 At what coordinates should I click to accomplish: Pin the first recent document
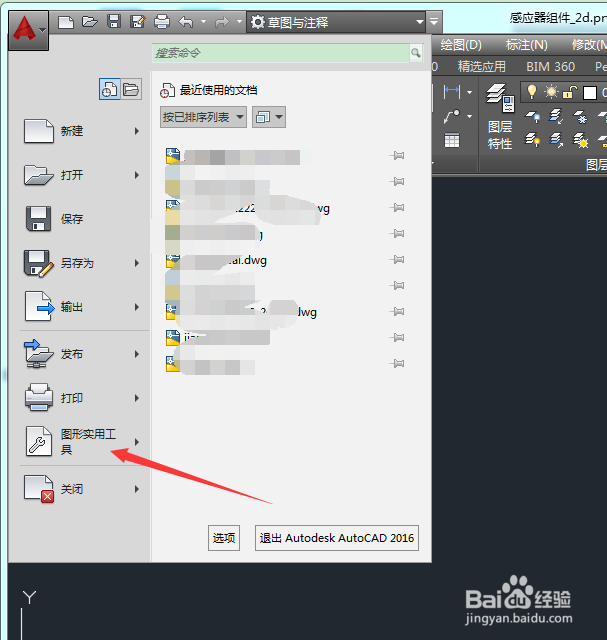tap(397, 156)
